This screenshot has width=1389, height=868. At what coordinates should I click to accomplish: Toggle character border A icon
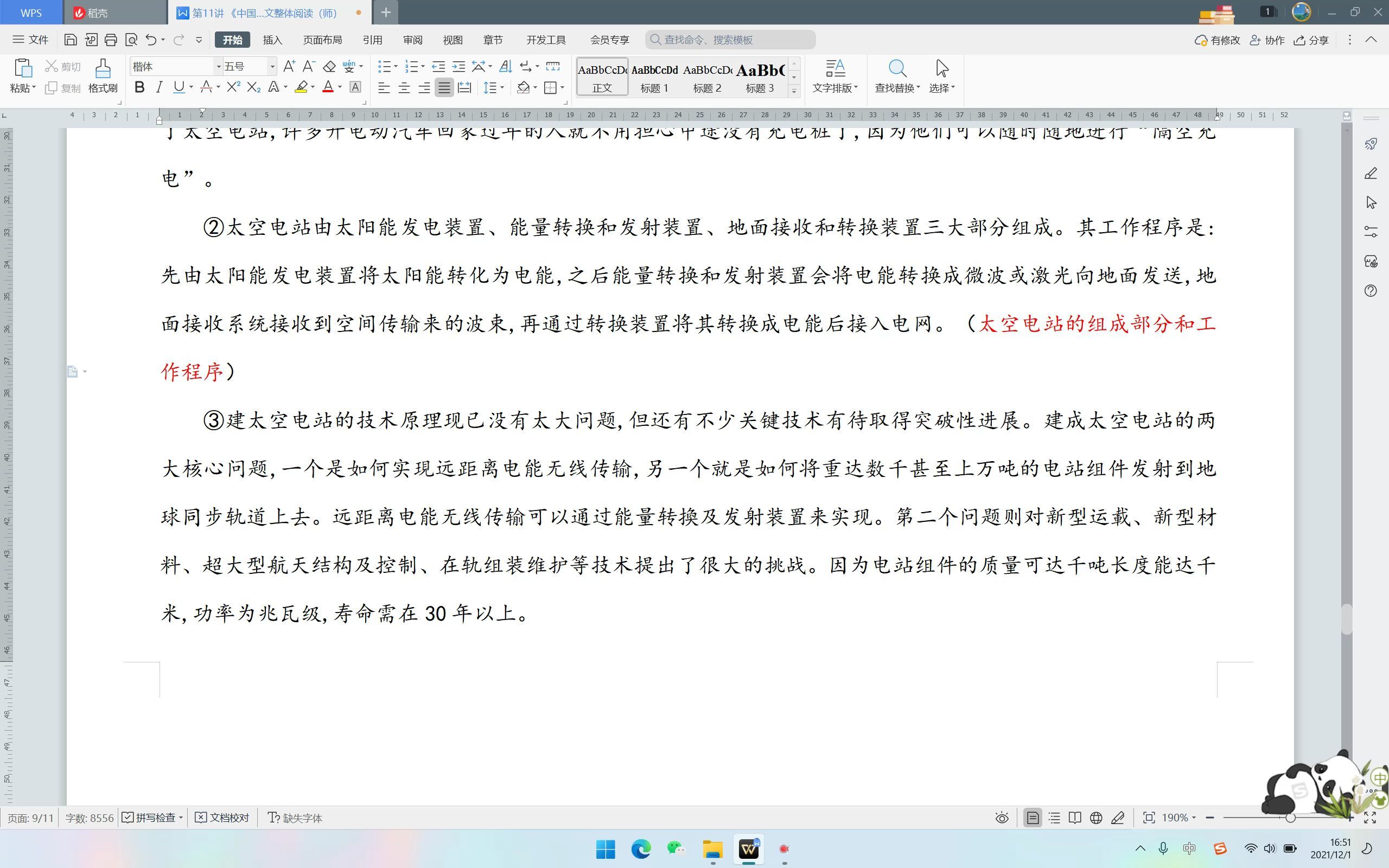pos(355,87)
